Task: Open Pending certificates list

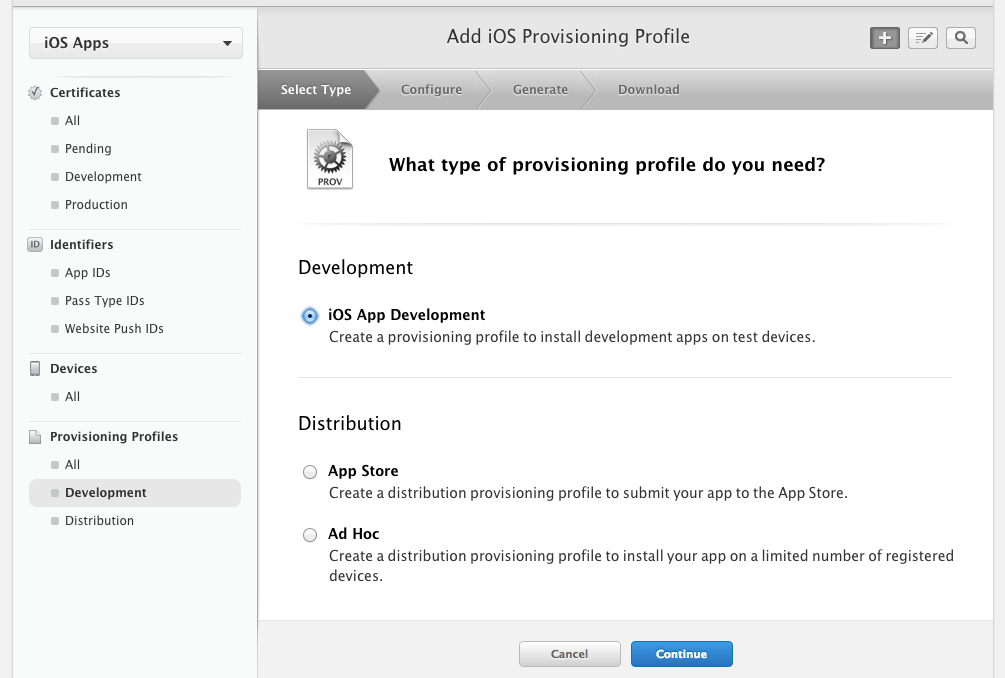Action: click(88, 149)
